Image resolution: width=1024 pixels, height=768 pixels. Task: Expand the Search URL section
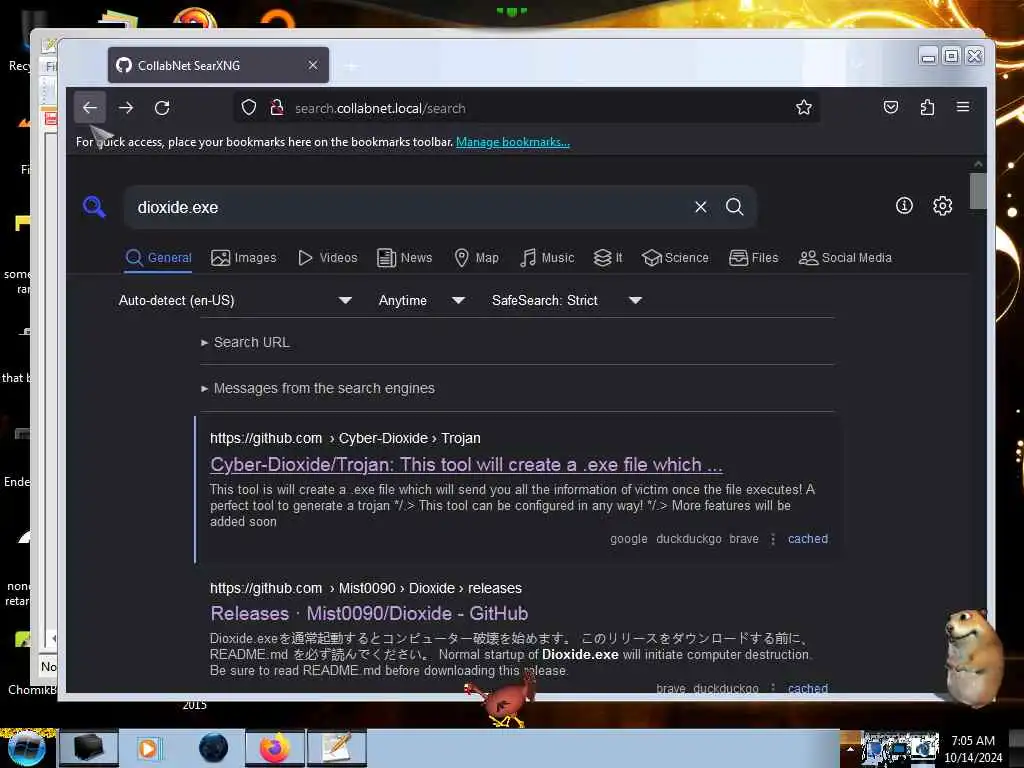246,342
